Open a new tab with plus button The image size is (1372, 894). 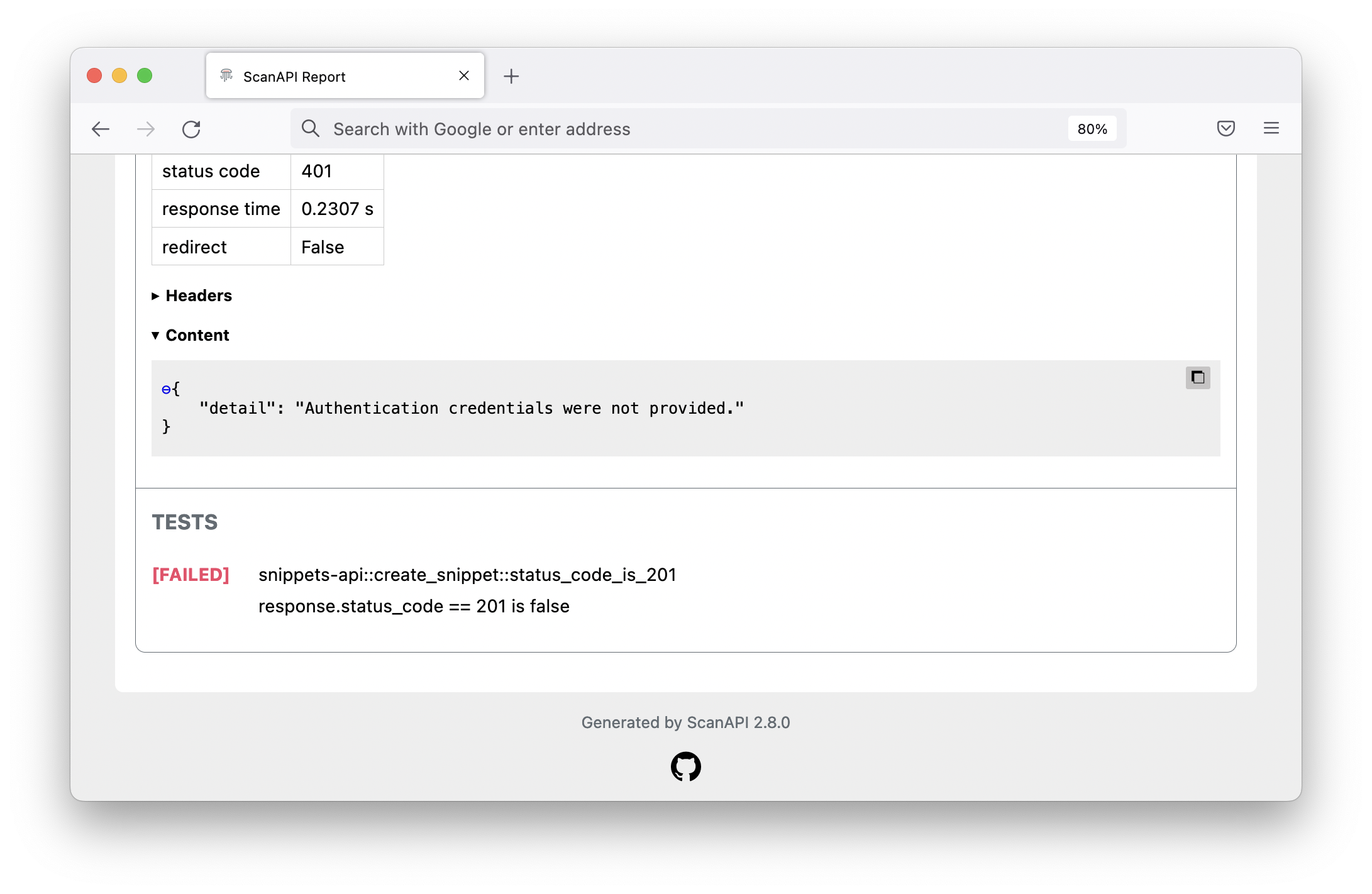[511, 77]
